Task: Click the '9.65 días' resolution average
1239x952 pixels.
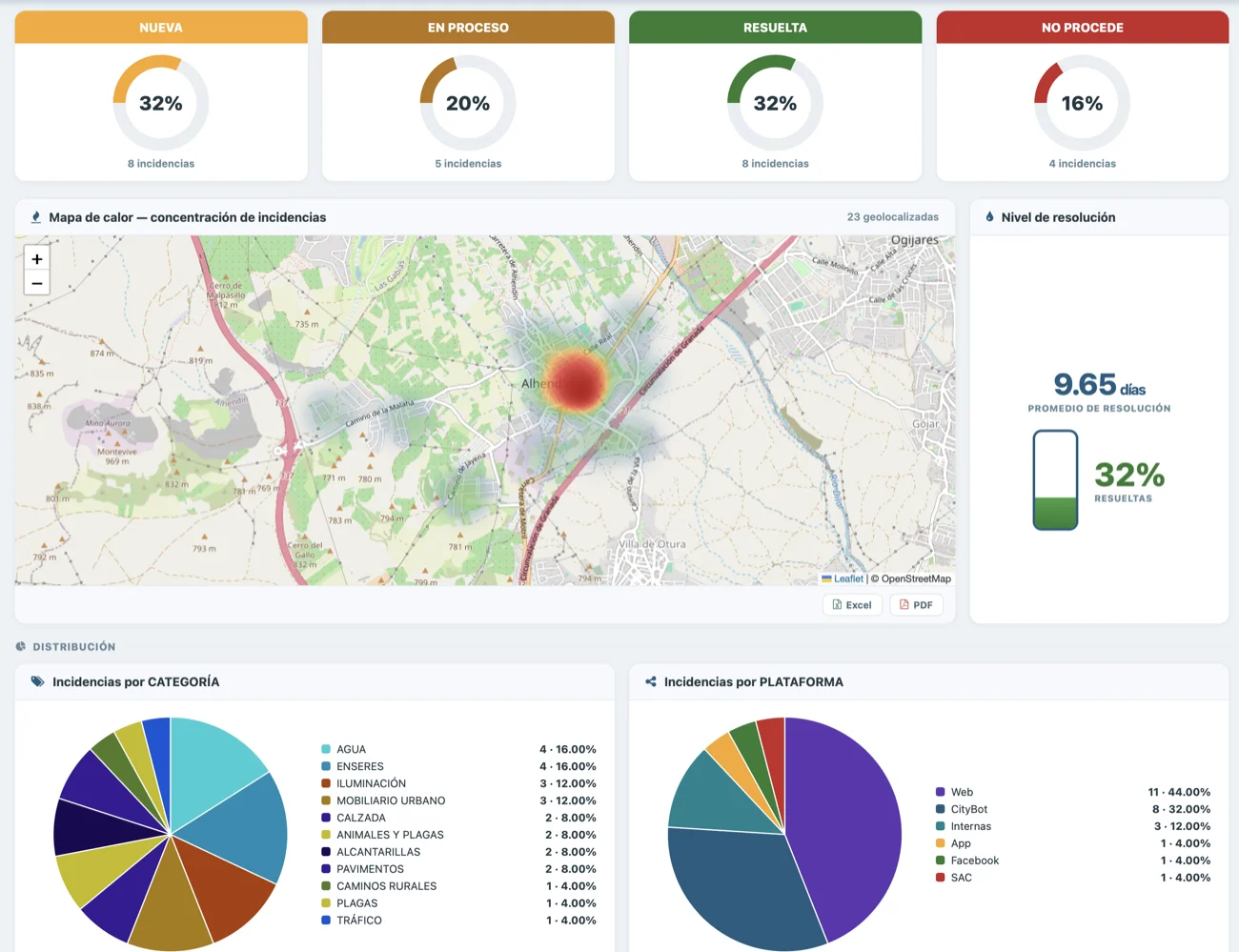Action: click(1099, 385)
